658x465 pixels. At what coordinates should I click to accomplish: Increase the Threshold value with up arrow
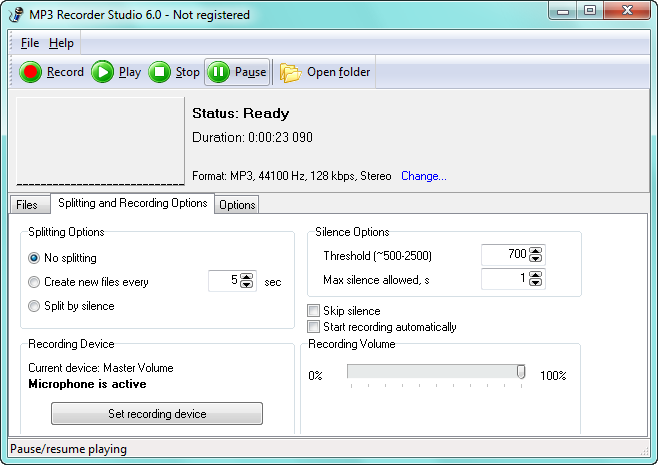[x=535, y=251]
